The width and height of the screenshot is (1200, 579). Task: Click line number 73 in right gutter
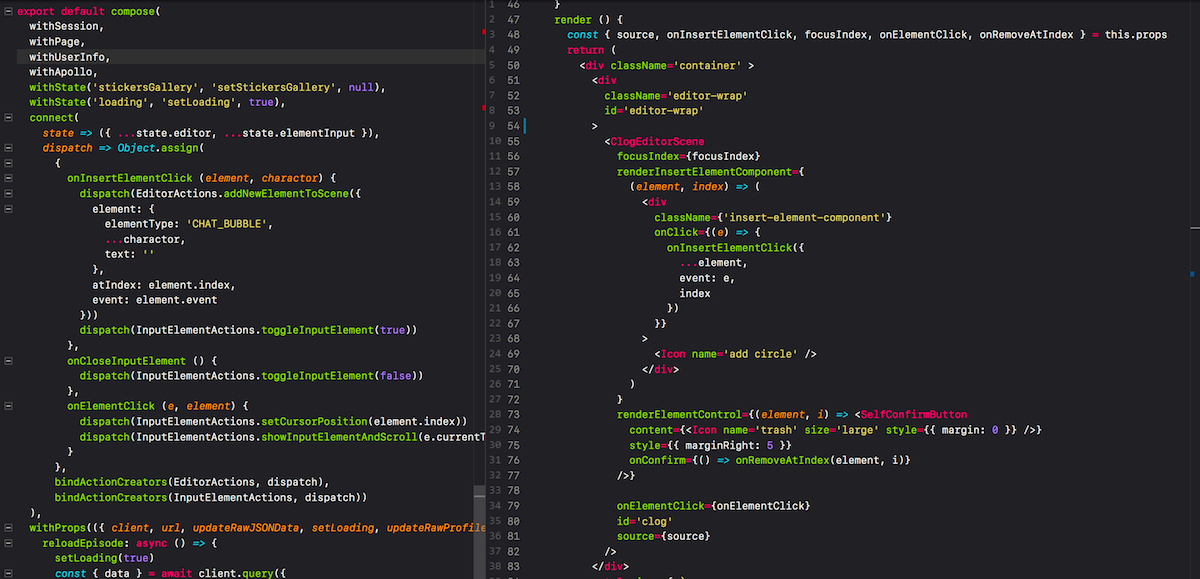pyautogui.click(x=513, y=415)
